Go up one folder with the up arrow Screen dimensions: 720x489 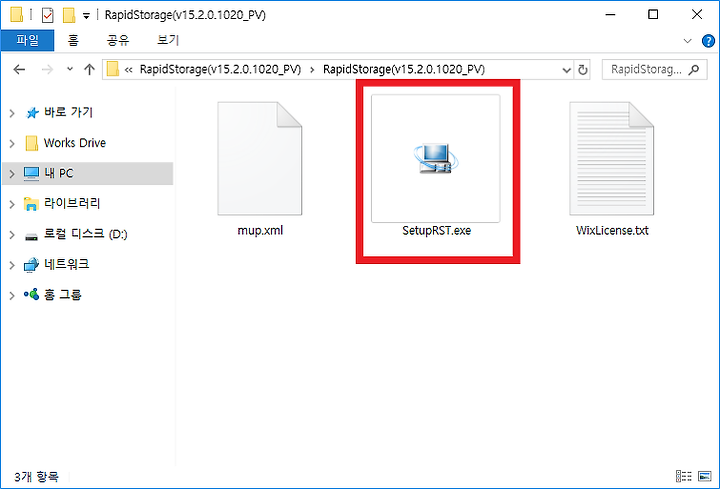pos(90,69)
